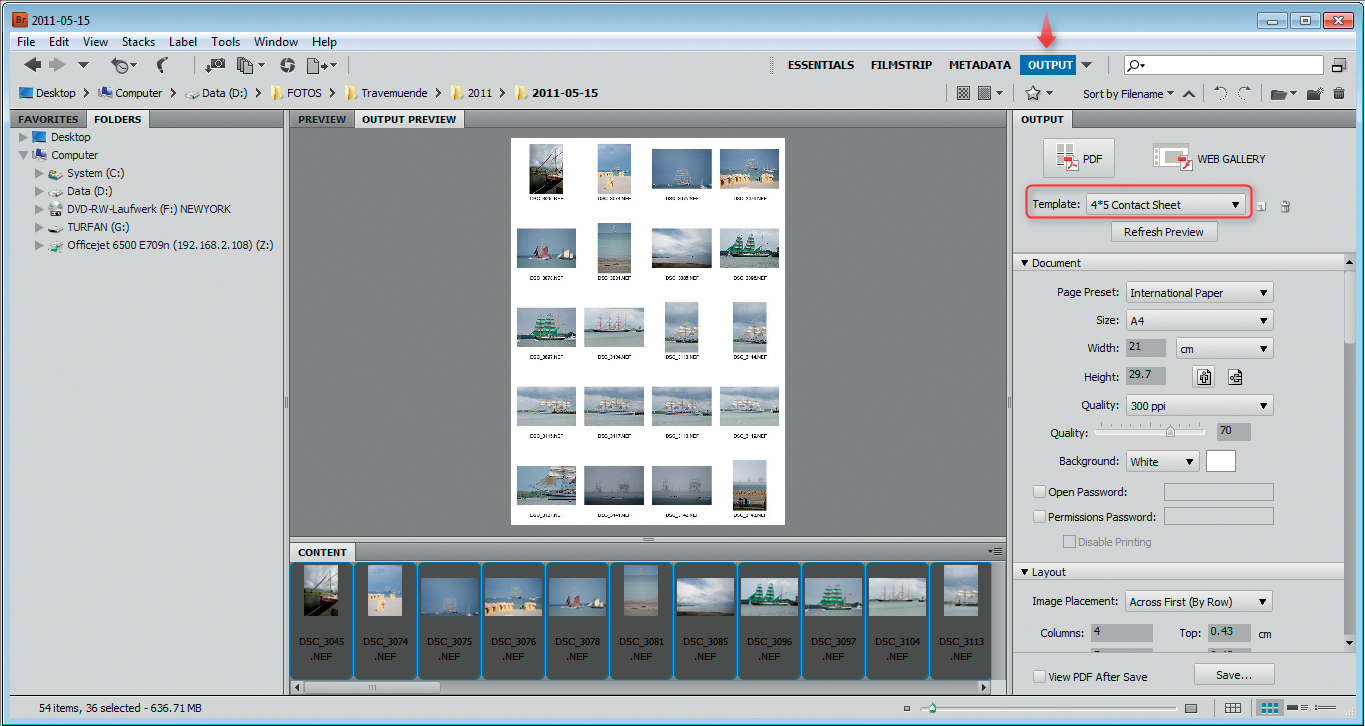The height and width of the screenshot is (726, 1365).
Task: Click lock thumbnail grid icon
Action: [1233, 708]
